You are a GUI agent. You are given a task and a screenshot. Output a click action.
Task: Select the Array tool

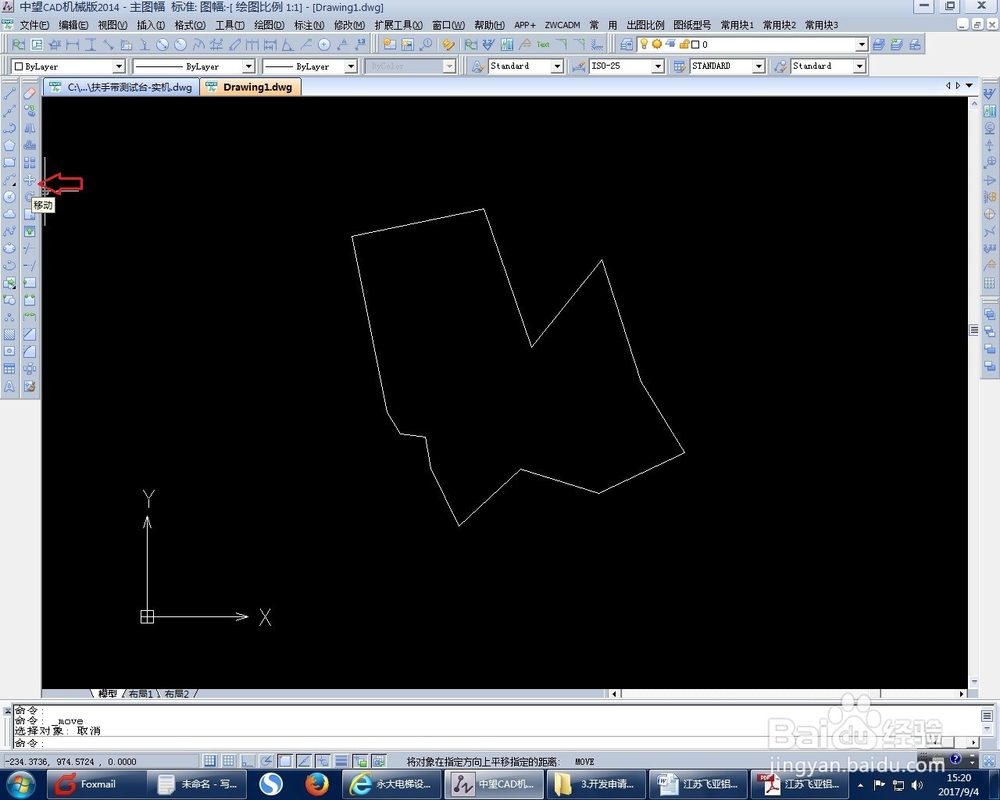(29, 163)
